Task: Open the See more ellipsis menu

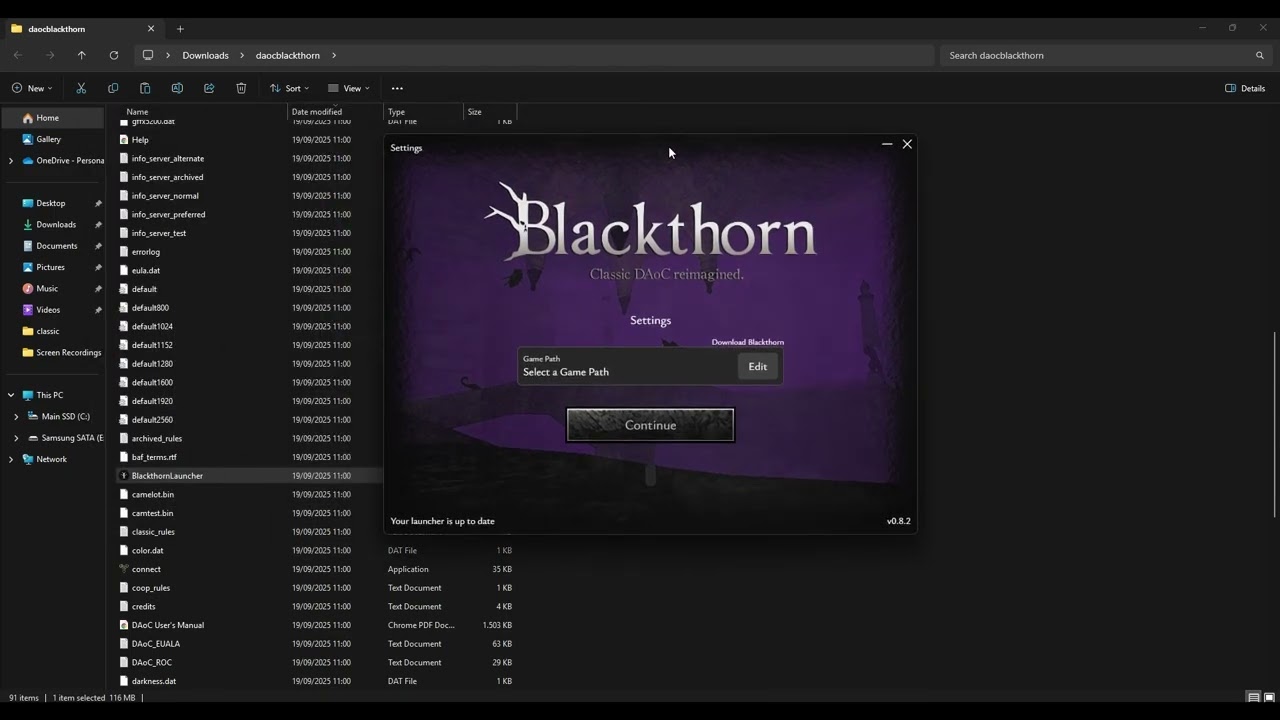Action: point(397,88)
